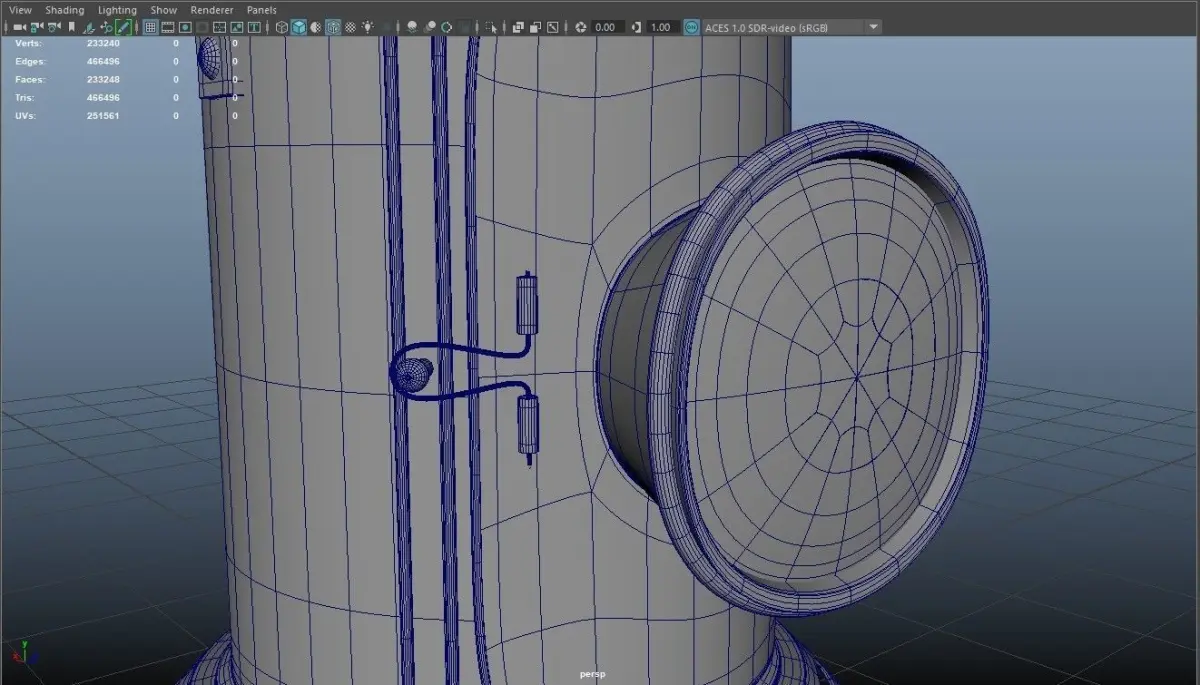Toggle the viewport Grid display
The image size is (1200, 685).
click(x=151, y=27)
